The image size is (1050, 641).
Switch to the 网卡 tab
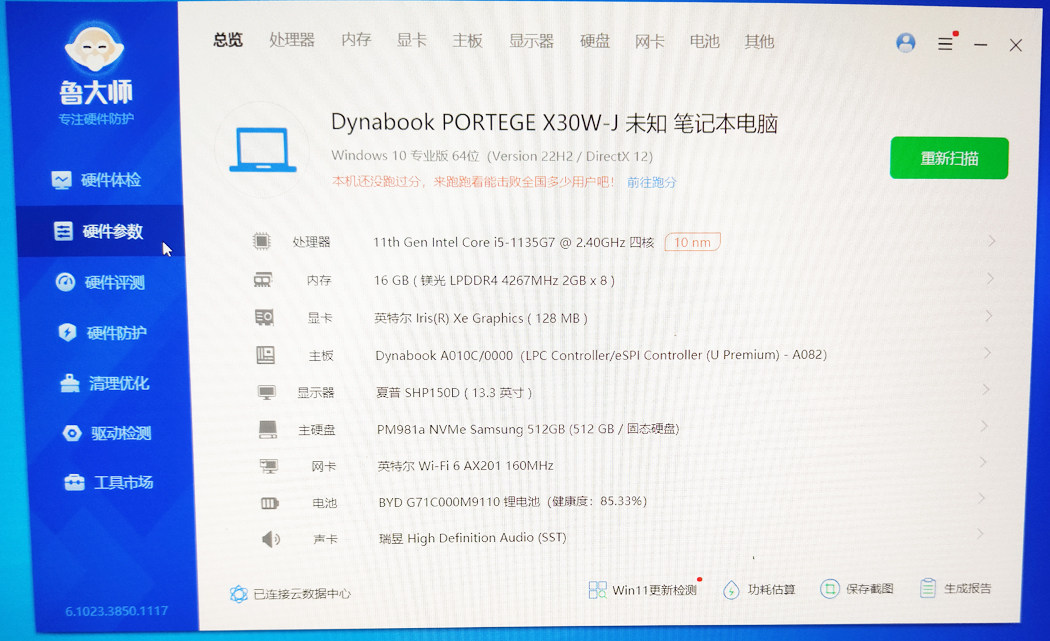coord(650,42)
